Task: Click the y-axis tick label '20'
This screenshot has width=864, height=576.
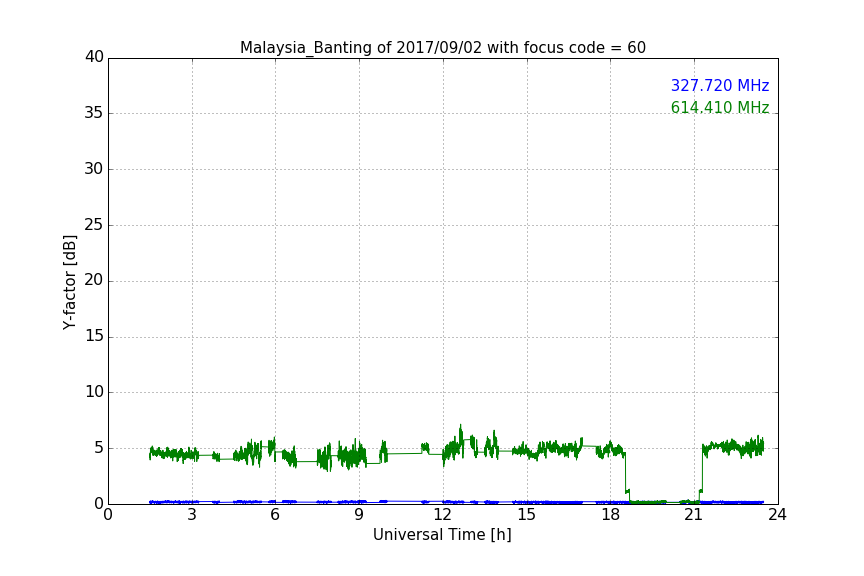Action: (94, 280)
